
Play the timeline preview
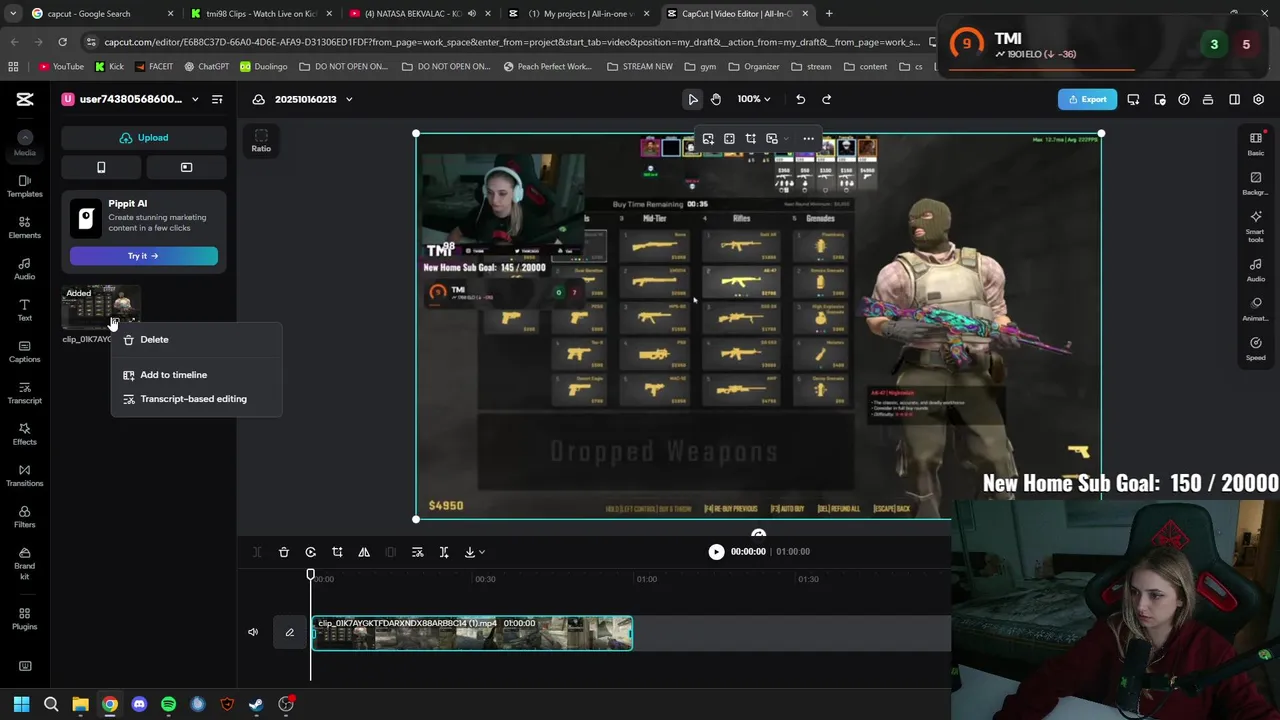pos(716,552)
